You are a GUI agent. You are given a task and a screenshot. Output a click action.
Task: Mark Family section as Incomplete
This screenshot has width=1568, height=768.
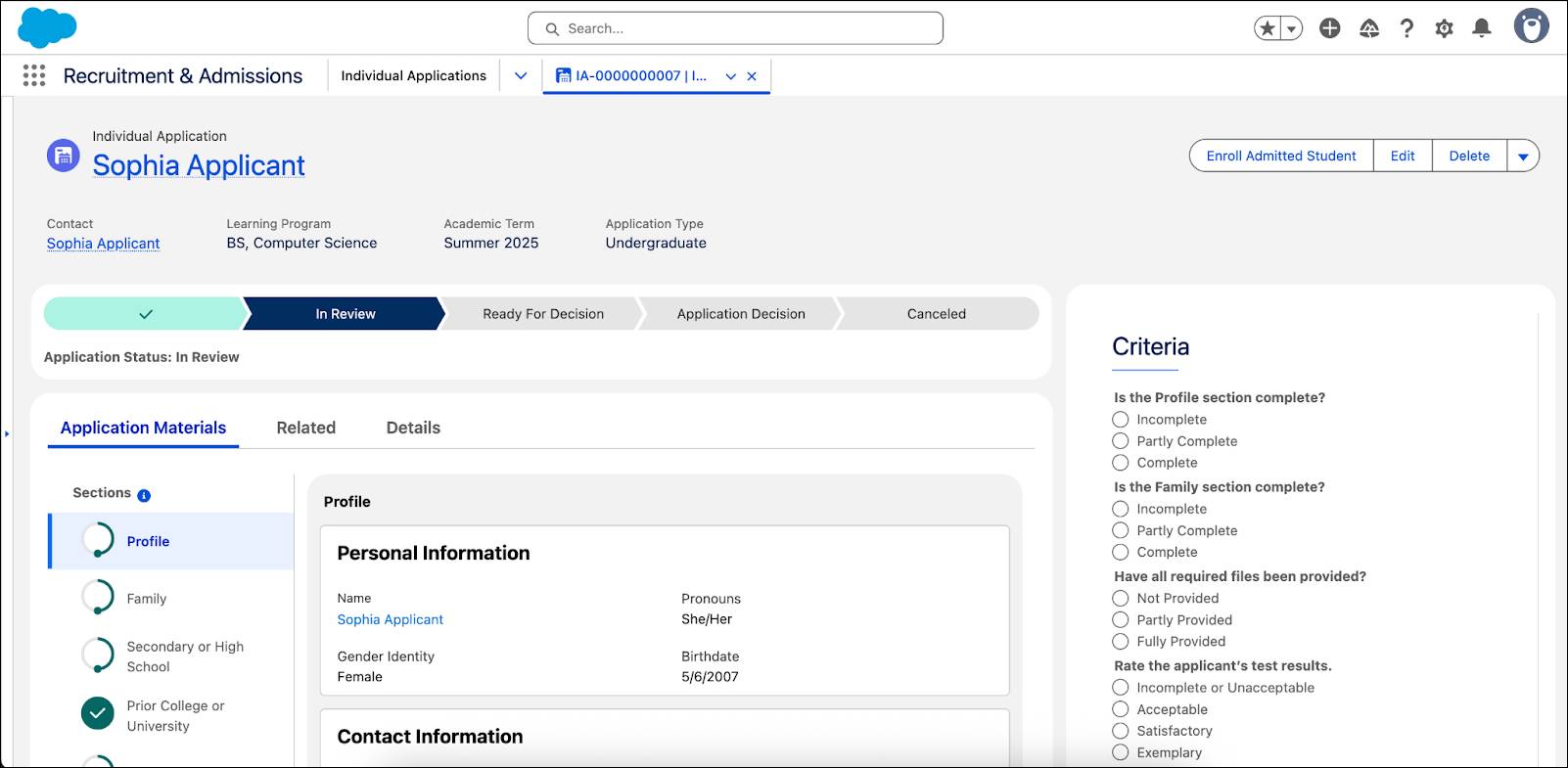1121,509
